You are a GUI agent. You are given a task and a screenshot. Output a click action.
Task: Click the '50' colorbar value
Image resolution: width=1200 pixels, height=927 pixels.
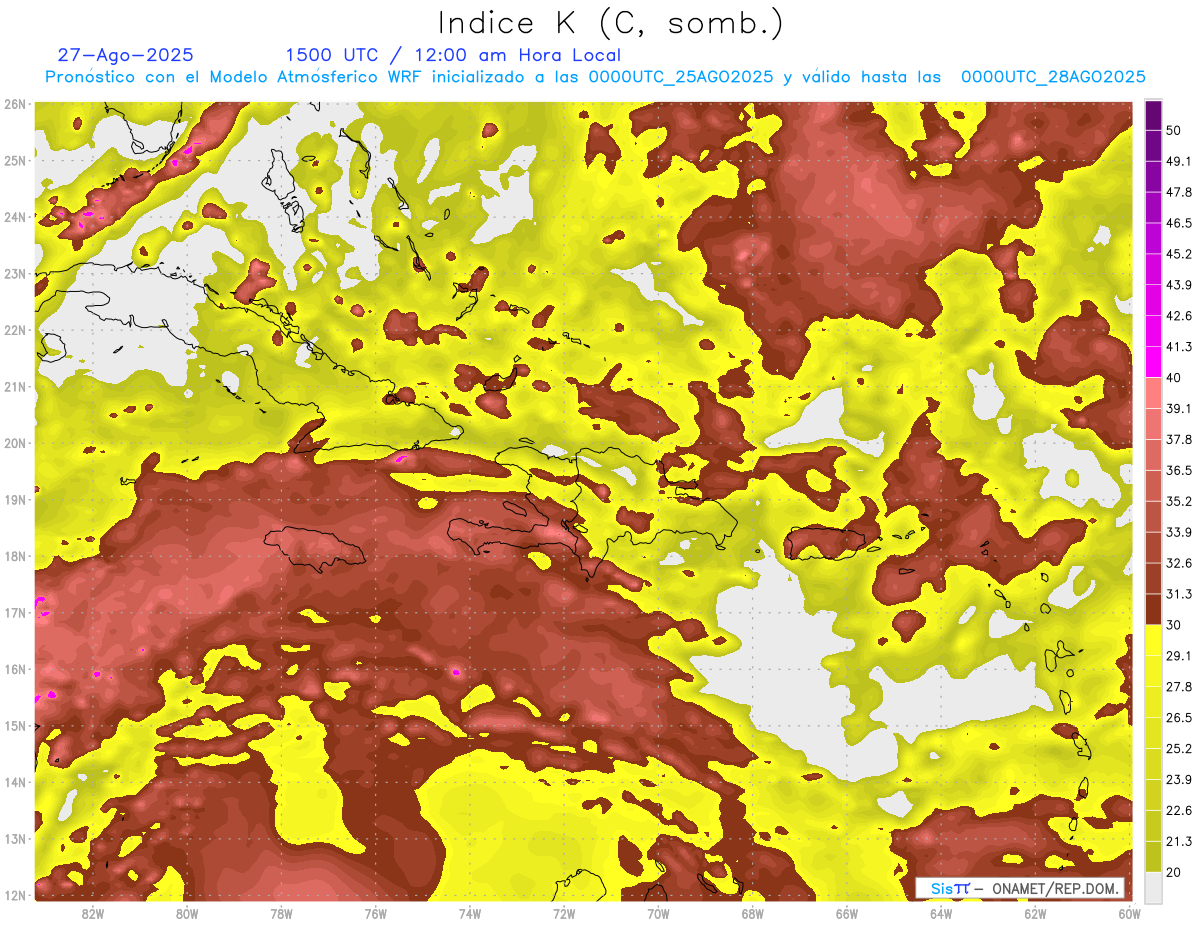(1175, 130)
